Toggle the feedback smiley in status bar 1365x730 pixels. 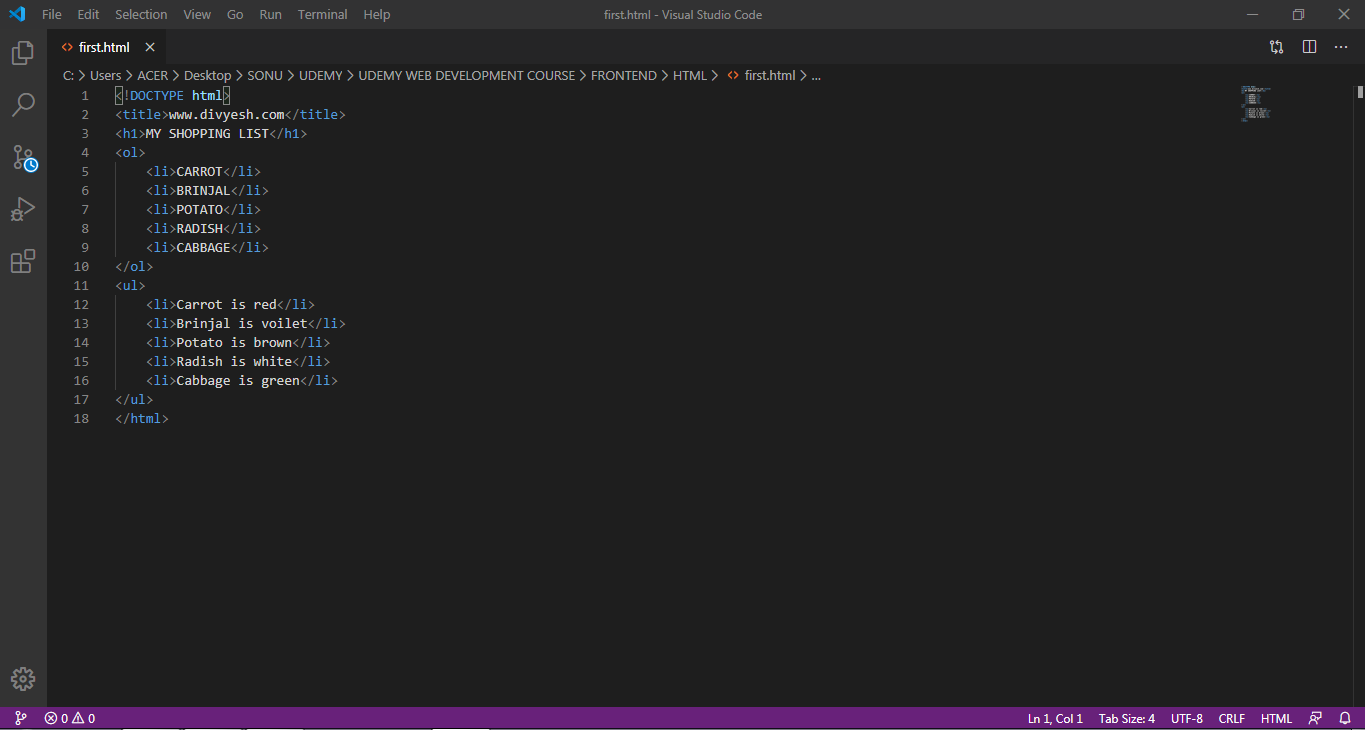[1315, 718]
